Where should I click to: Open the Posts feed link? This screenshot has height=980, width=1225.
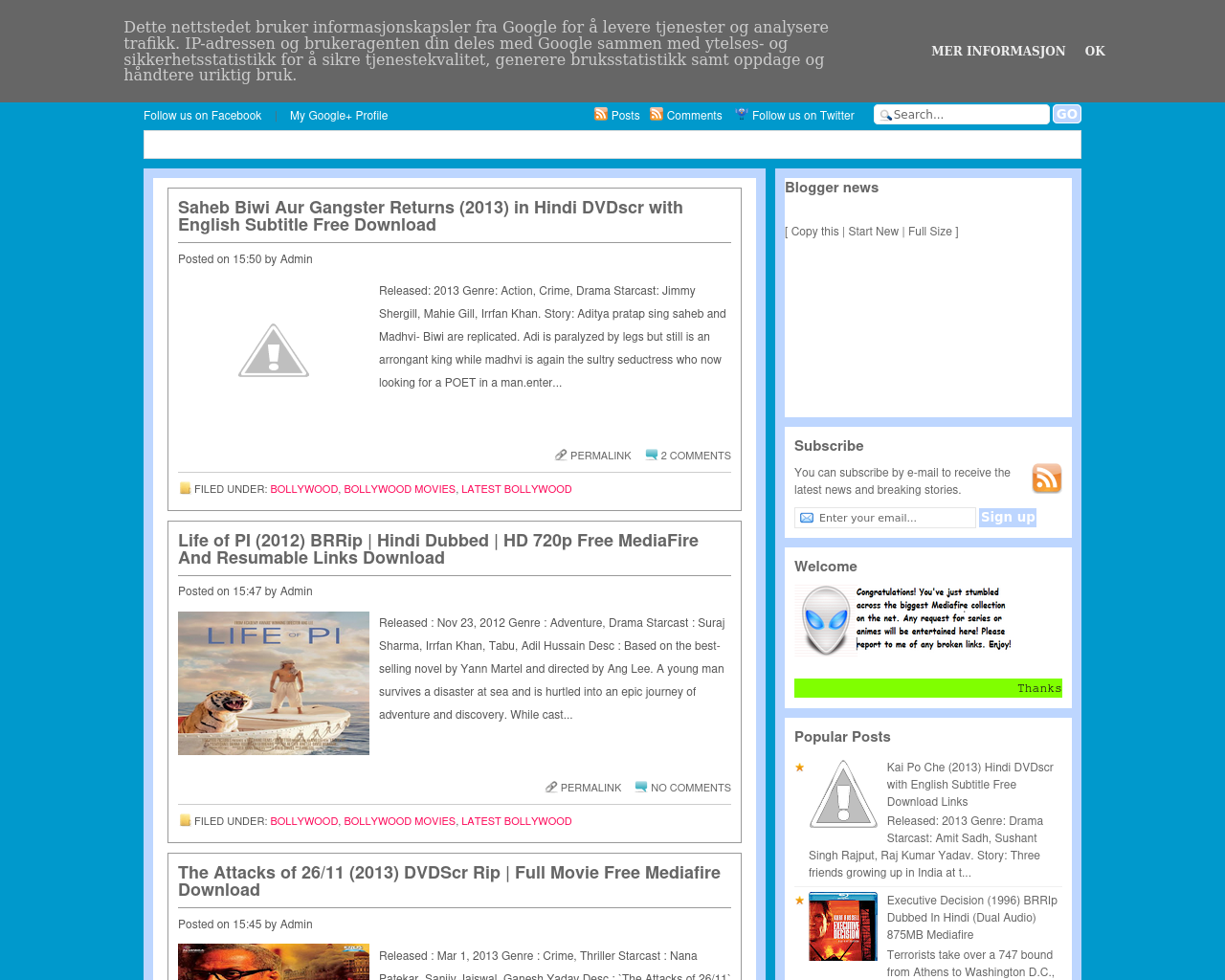[625, 116]
